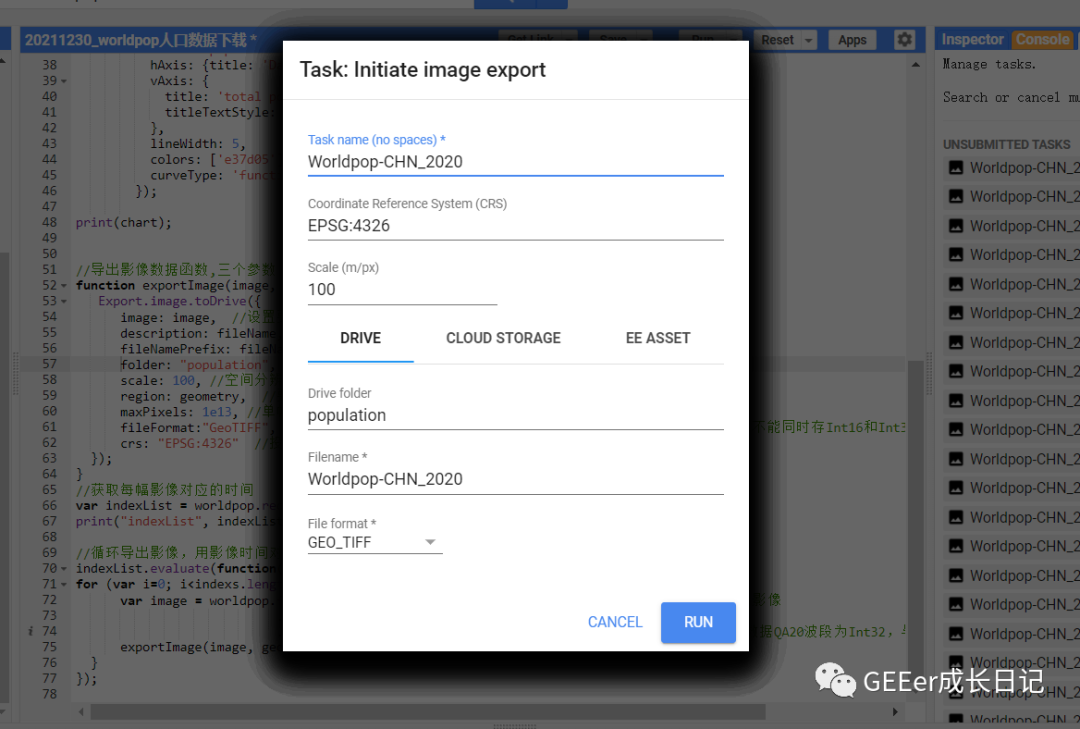
Task: Click the 'region: geometry,' code line
Action: point(183,396)
